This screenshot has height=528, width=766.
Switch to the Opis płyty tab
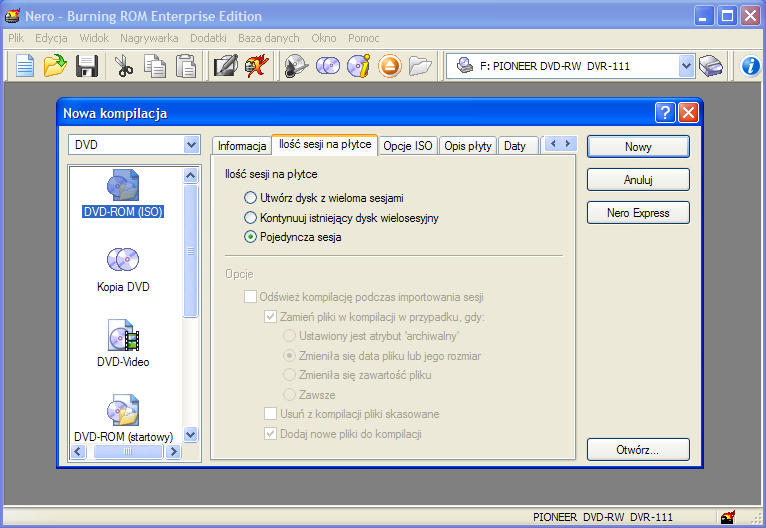pyautogui.click(x=468, y=146)
